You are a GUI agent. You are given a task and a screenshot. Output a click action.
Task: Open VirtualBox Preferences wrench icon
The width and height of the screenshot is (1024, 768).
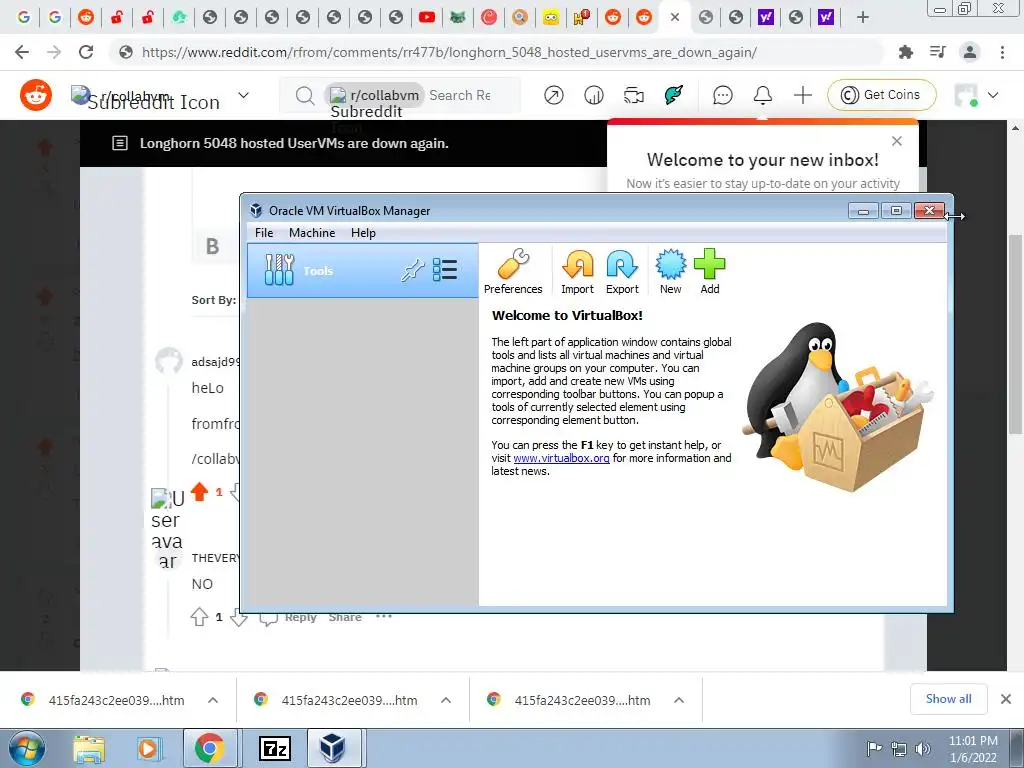(513, 272)
